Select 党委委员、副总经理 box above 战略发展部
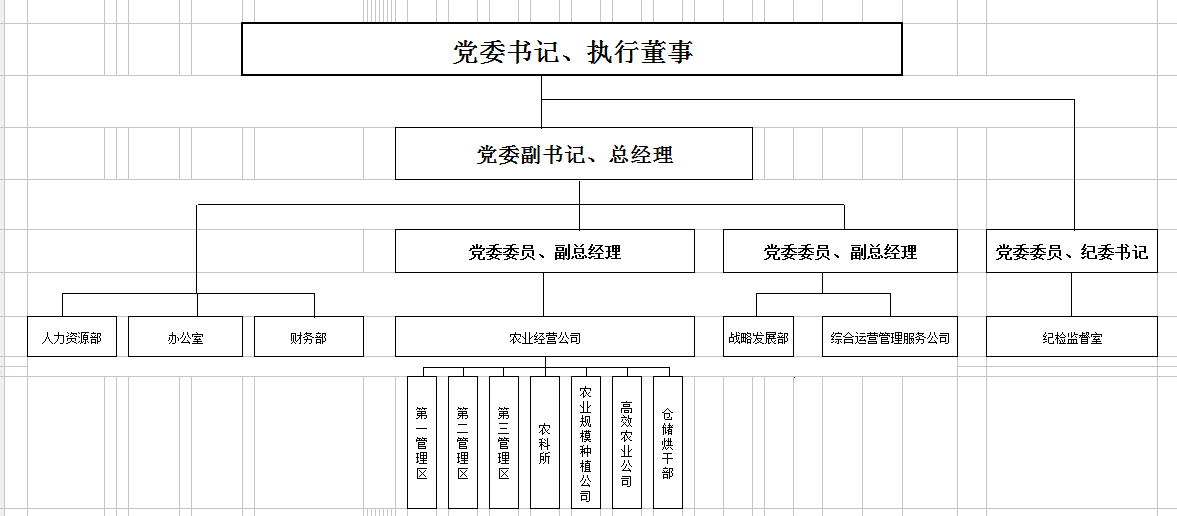The height and width of the screenshot is (516, 1177). 840,251
